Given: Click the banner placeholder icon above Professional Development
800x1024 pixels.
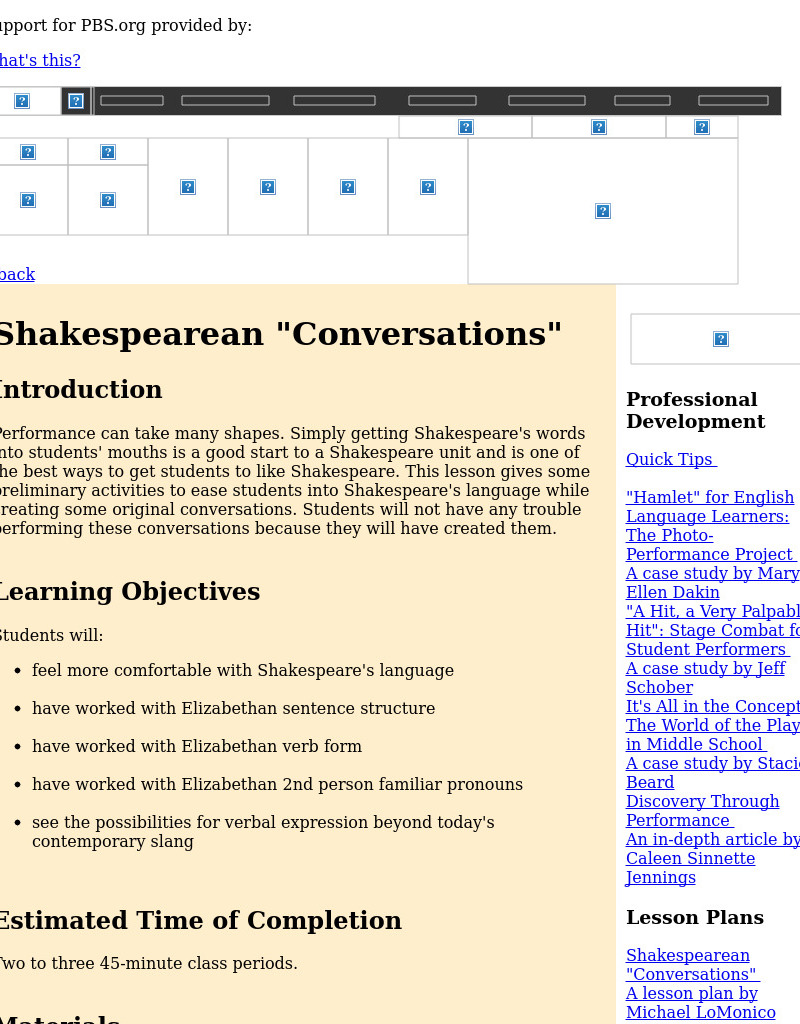Looking at the screenshot, I should click(721, 339).
